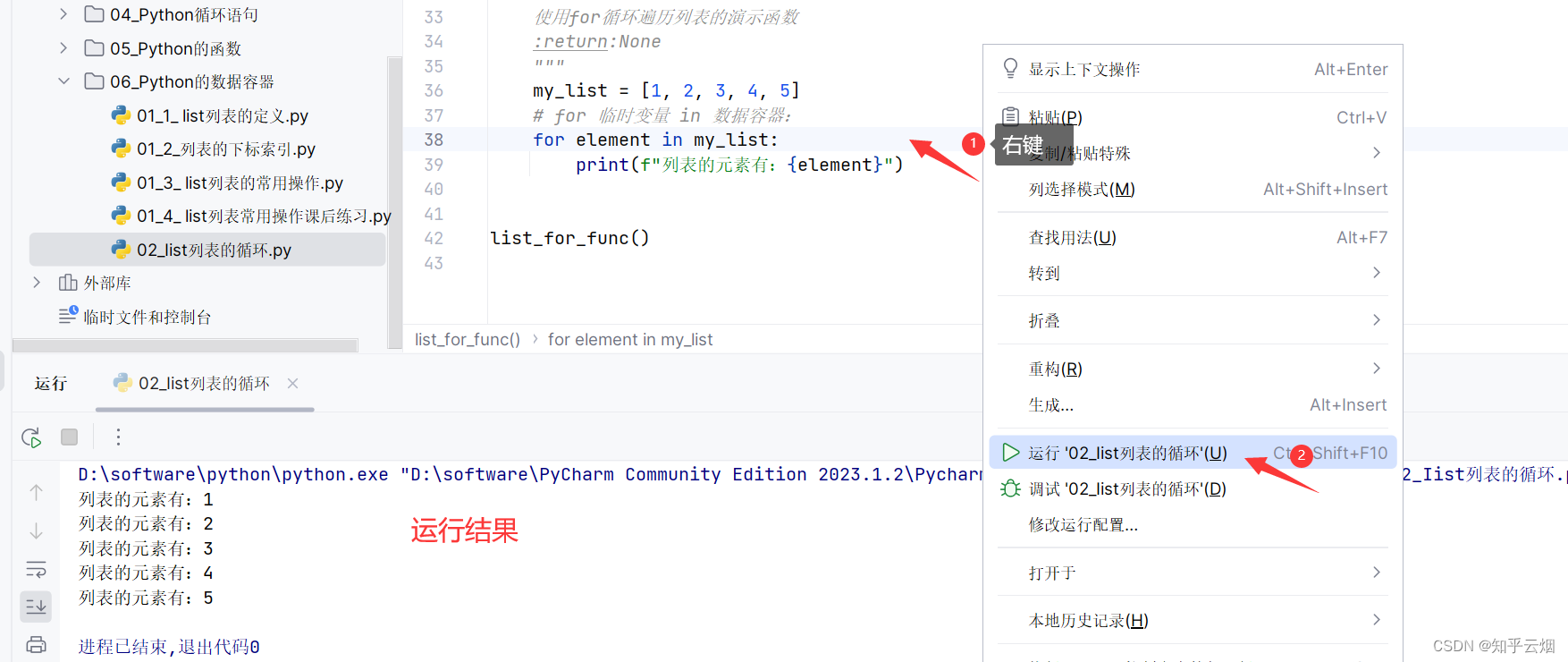Click the clipboard paste icon
Screen dimensions: 1568x662
[1010, 116]
